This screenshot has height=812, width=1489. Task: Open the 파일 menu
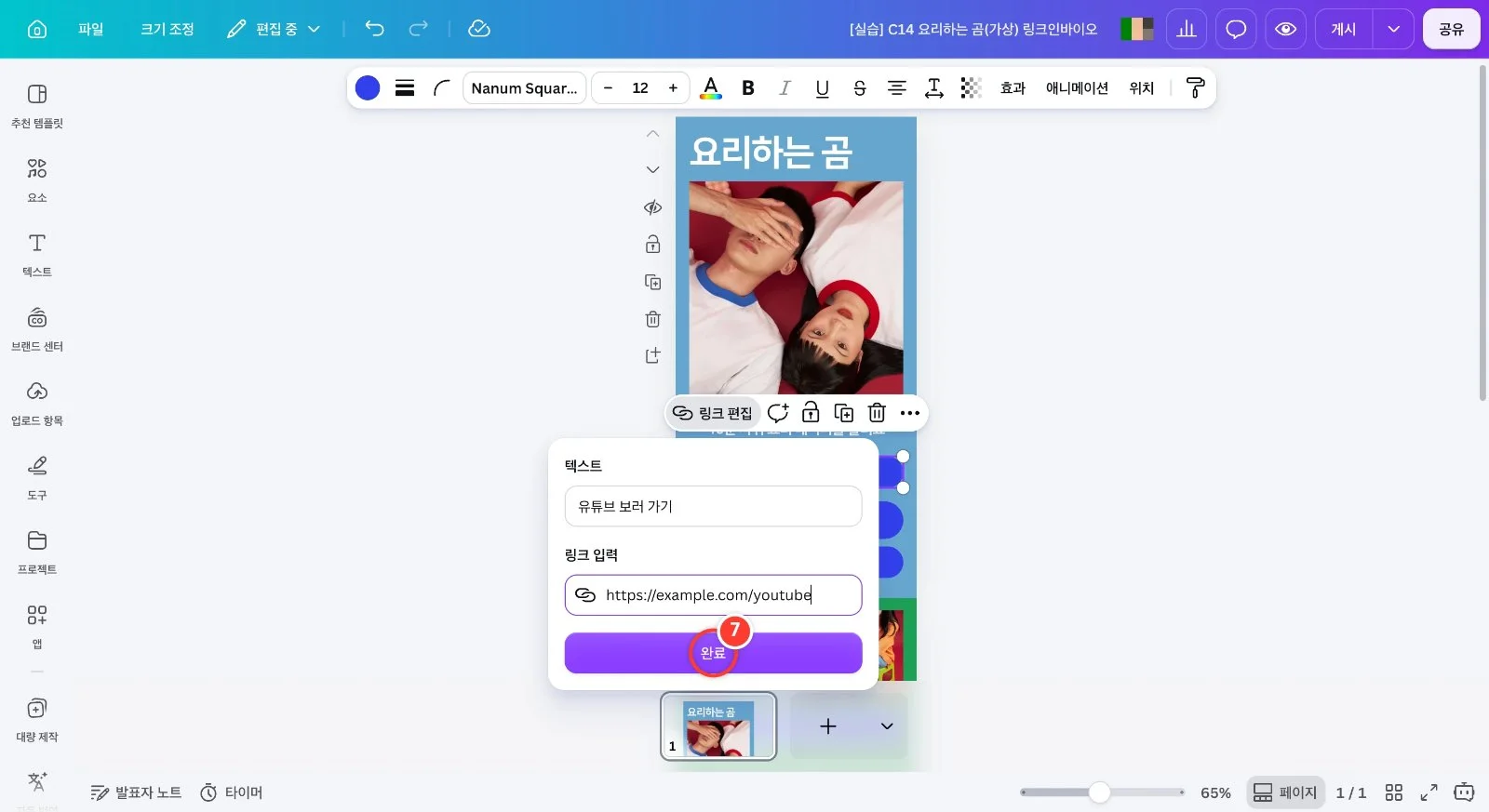pos(91,29)
